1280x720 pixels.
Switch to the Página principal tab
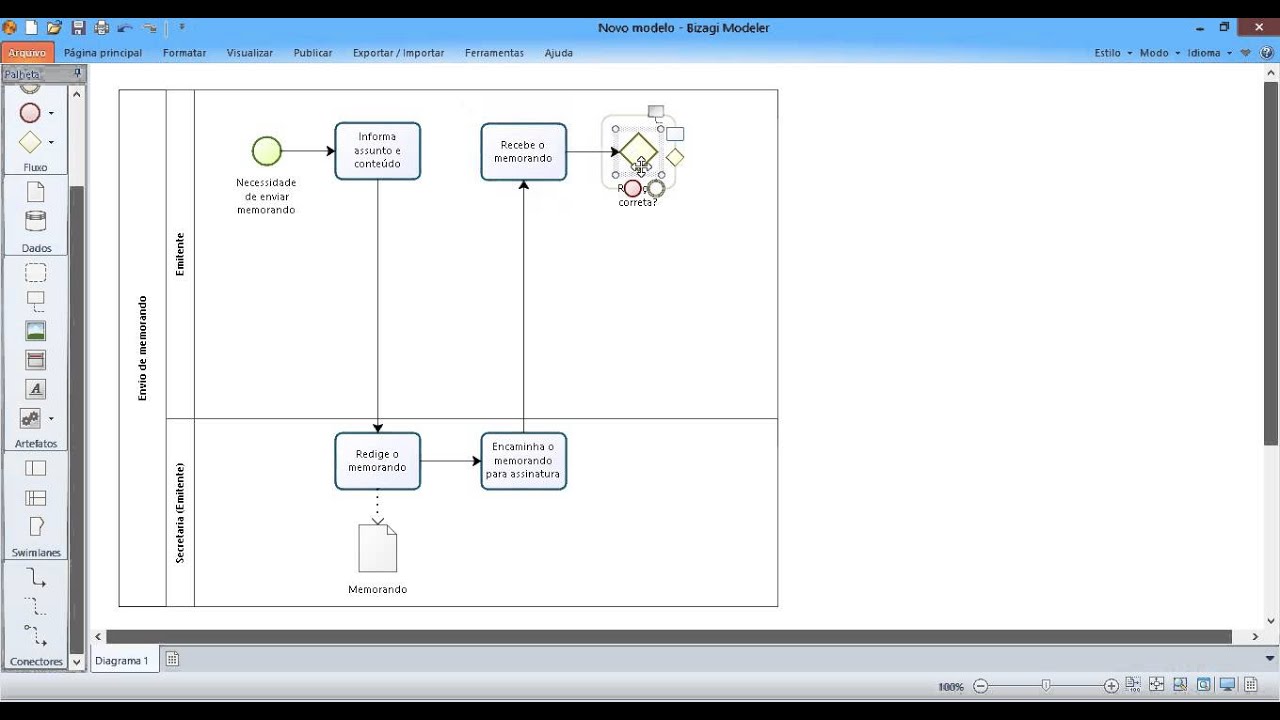103,53
